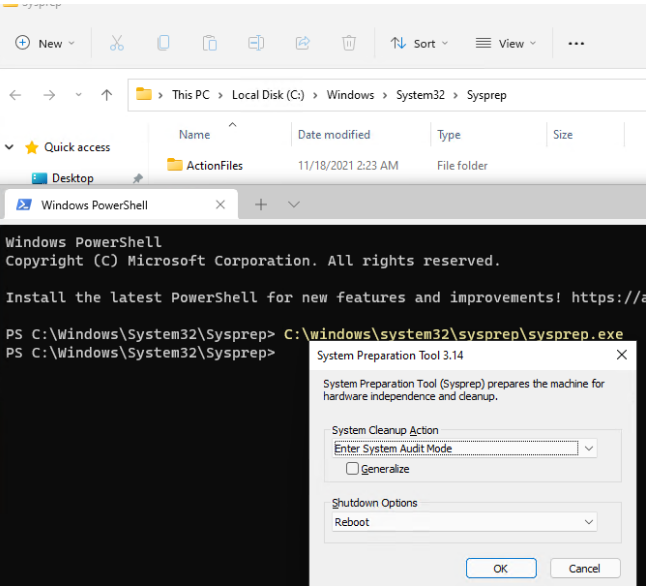Click the folder icon in address bar
This screenshot has height=586, width=663.
144,94
